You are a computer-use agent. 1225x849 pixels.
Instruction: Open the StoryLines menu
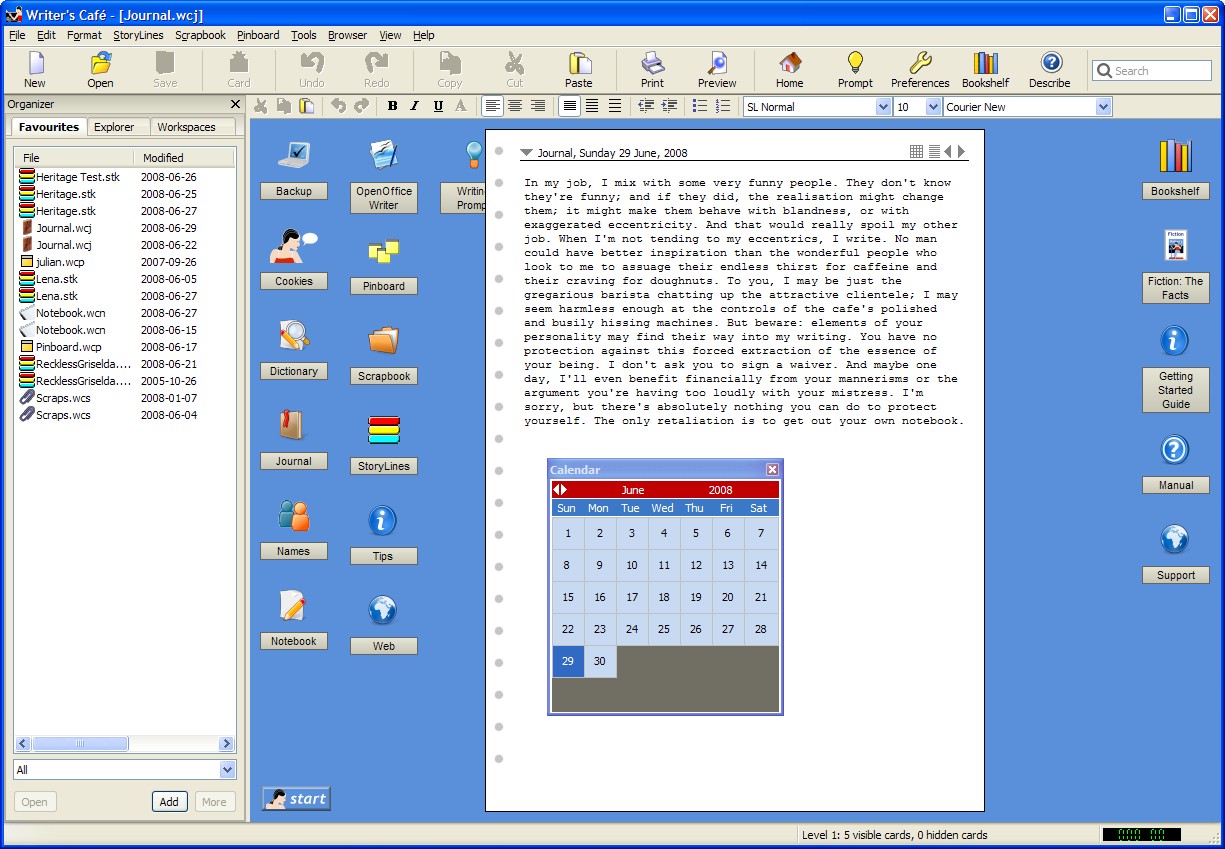click(x=138, y=35)
